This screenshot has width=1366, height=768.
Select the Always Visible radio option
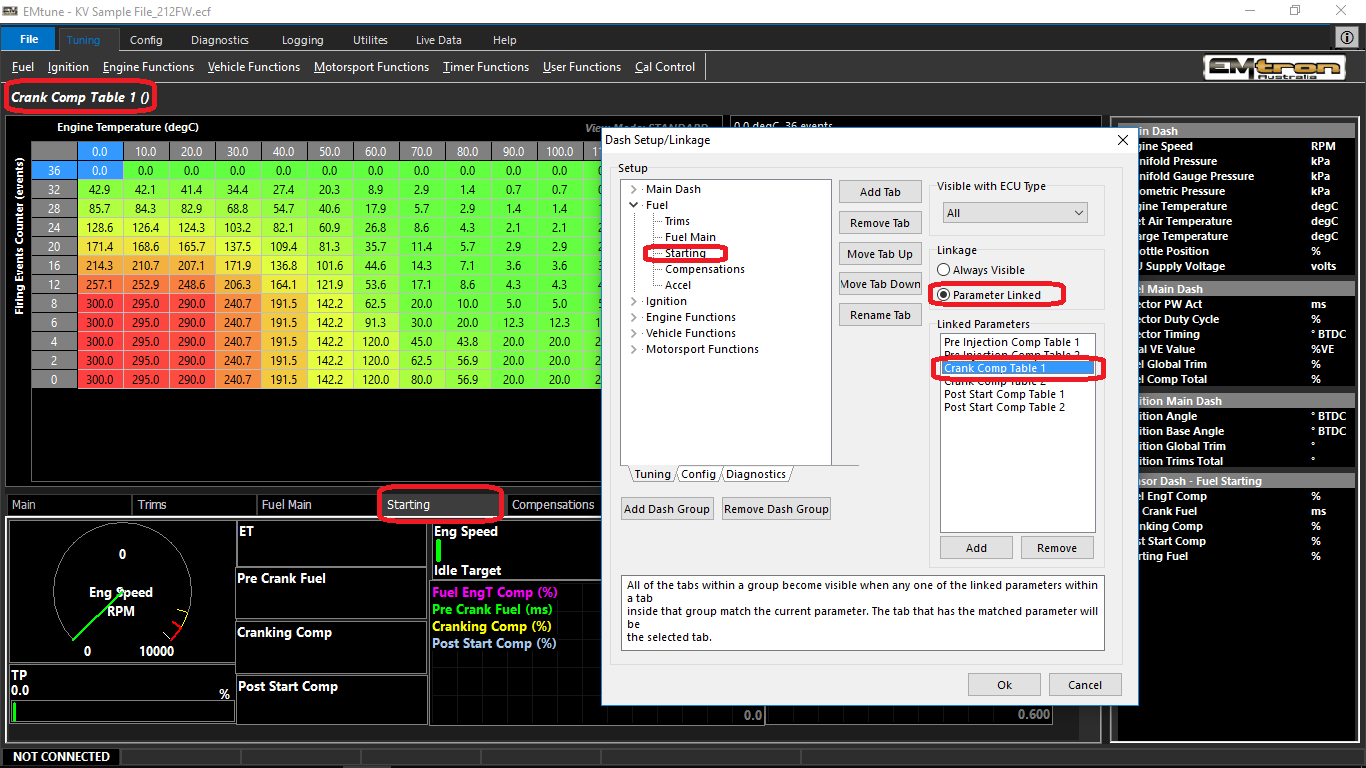[x=944, y=270]
